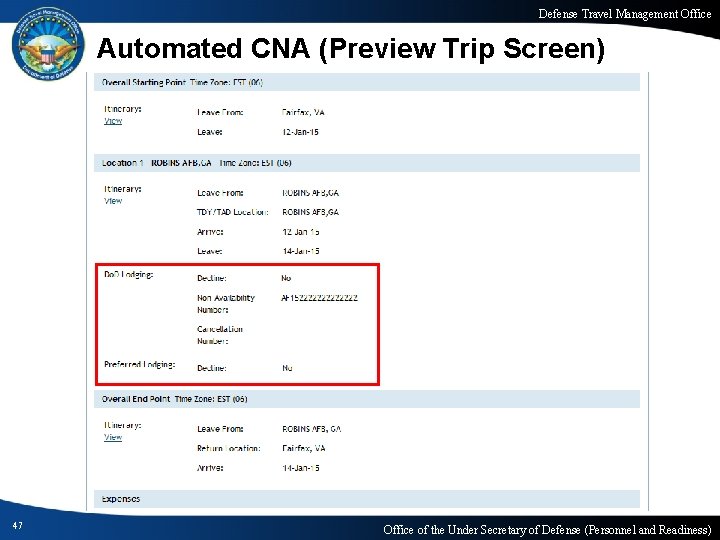
Task: Click the TDY/TAD Location value ROBINS AFB,GA
Action: (x=310, y=212)
